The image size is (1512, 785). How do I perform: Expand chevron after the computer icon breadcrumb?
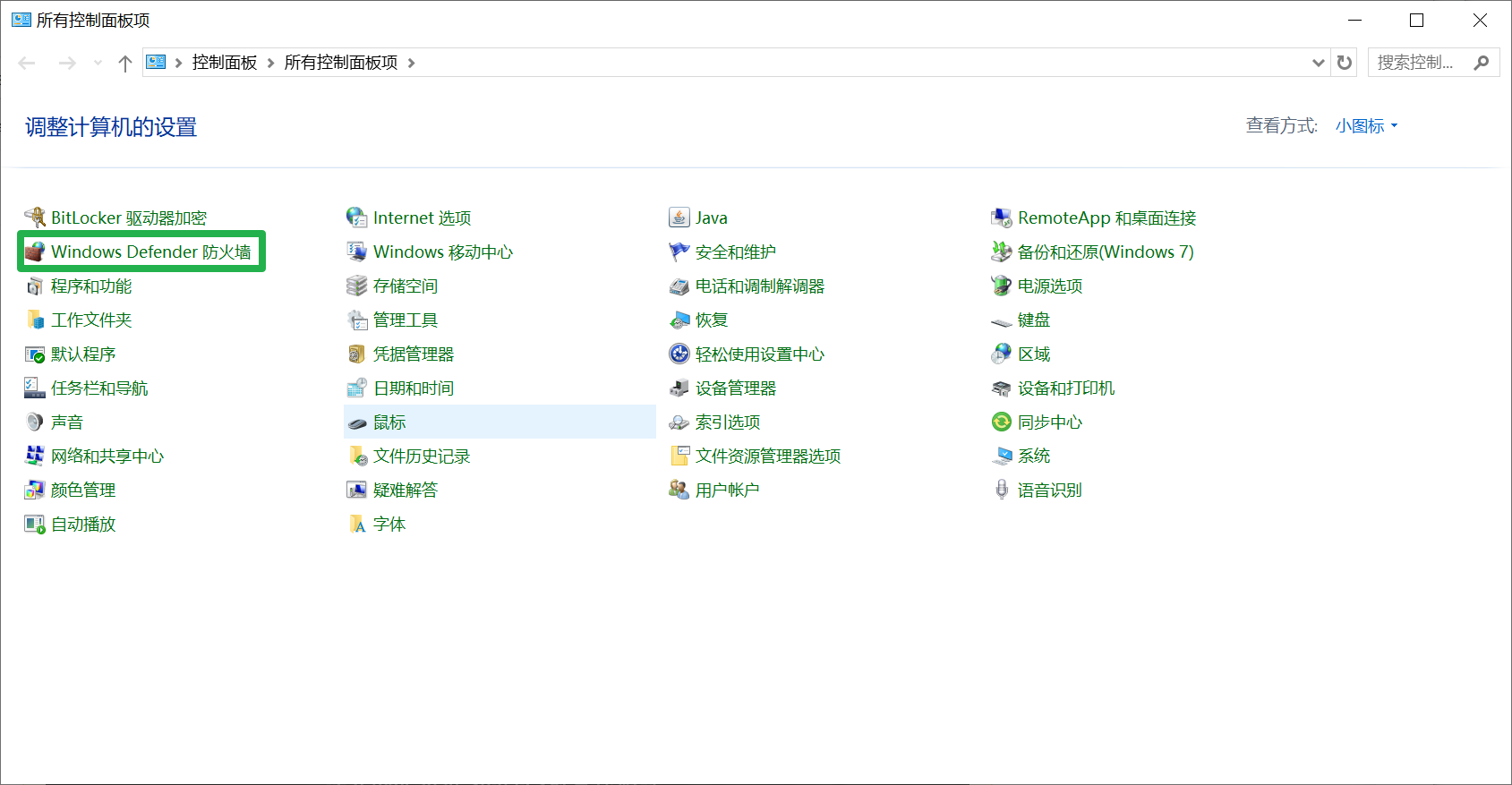[178, 63]
